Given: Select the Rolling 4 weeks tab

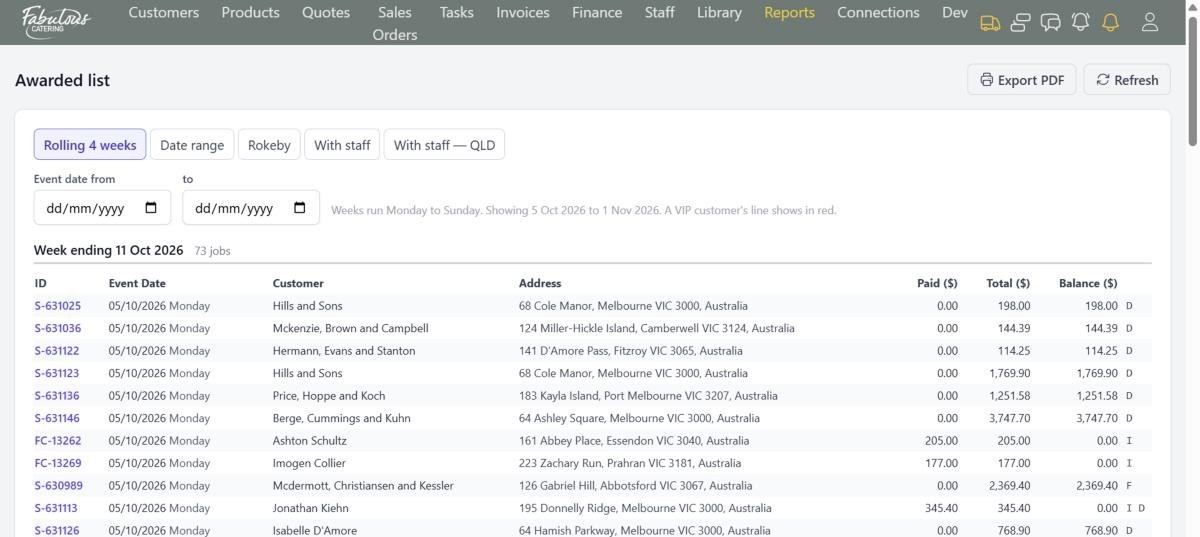Looking at the screenshot, I should [x=90, y=145].
